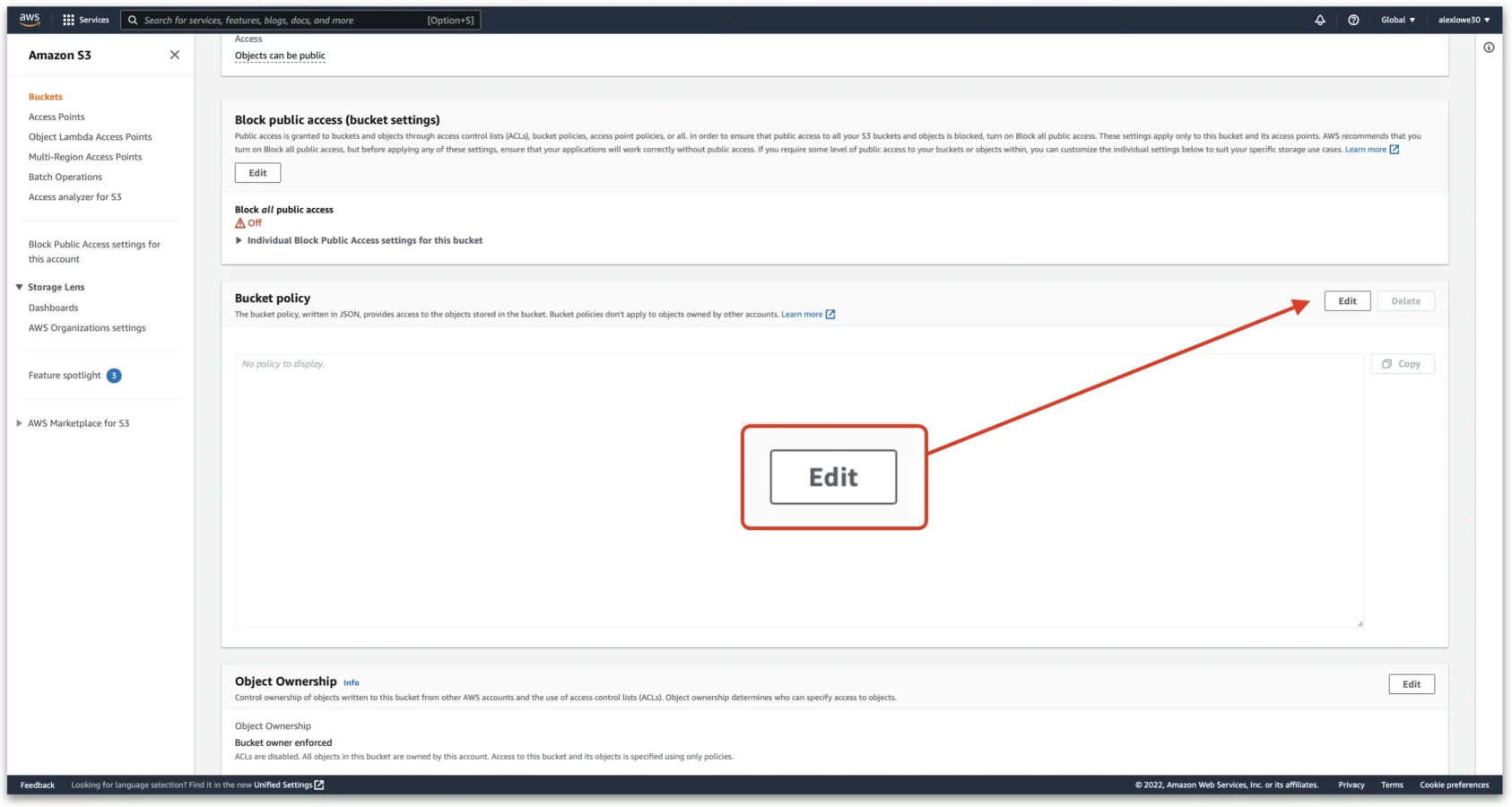Click inside the bucket policy text area
Image resolution: width=1512 pixels, height=807 pixels.
tap(799, 490)
